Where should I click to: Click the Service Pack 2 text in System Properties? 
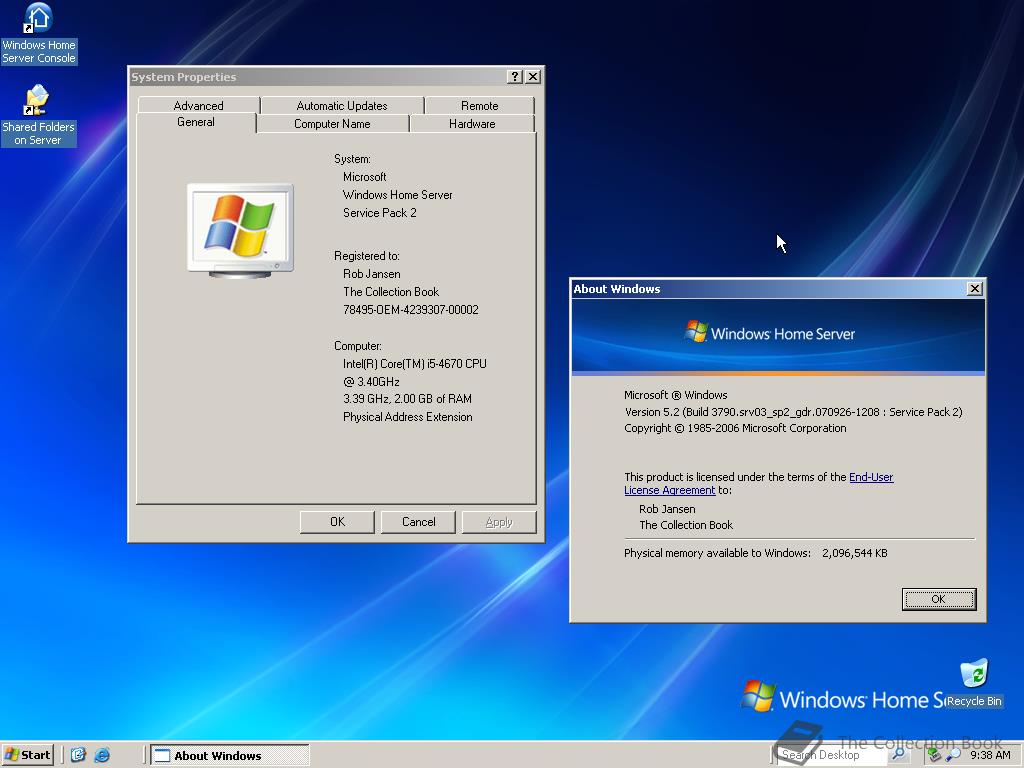(x=379, y=213)
